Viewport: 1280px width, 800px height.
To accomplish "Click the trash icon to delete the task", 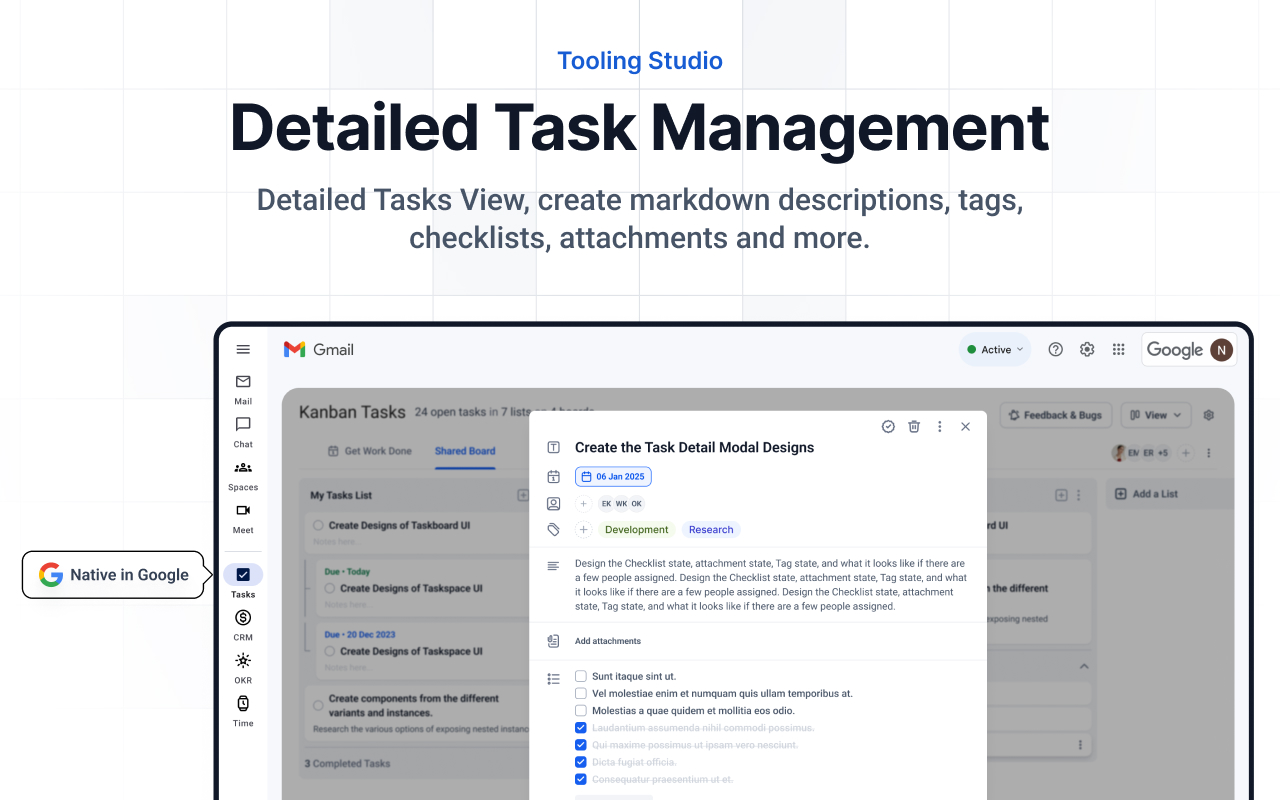I will click(x=913, y=426).
